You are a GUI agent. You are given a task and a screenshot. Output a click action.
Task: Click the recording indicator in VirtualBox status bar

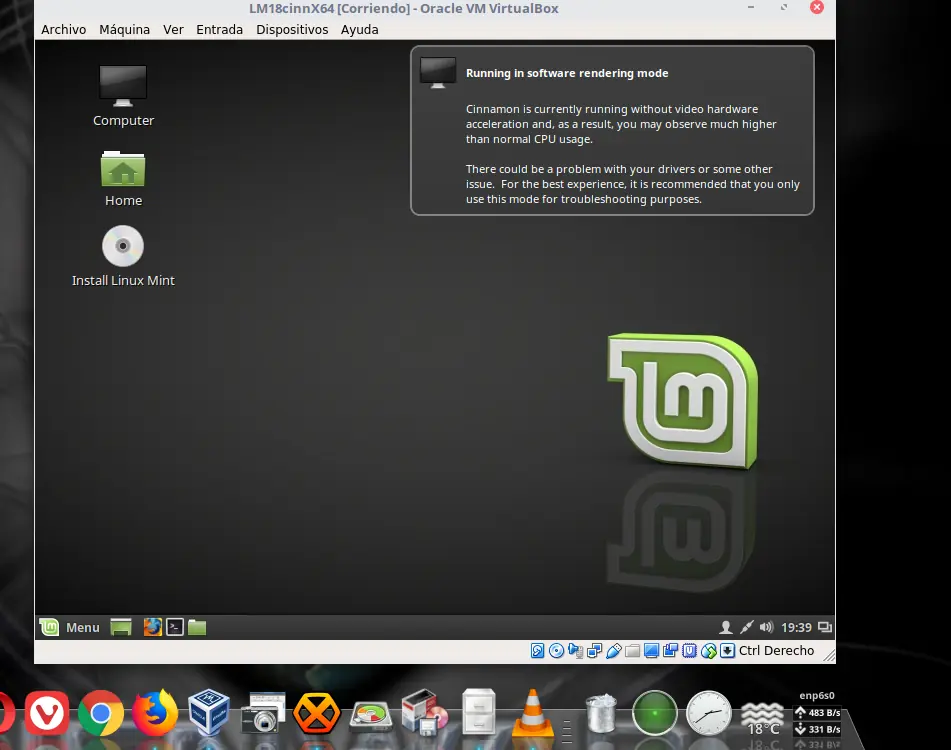click(670, 651)
